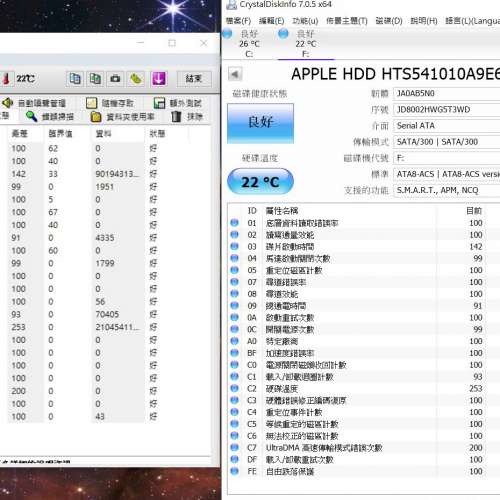
Task: Open the 編輯(E) menu
Action: (272, 21)
